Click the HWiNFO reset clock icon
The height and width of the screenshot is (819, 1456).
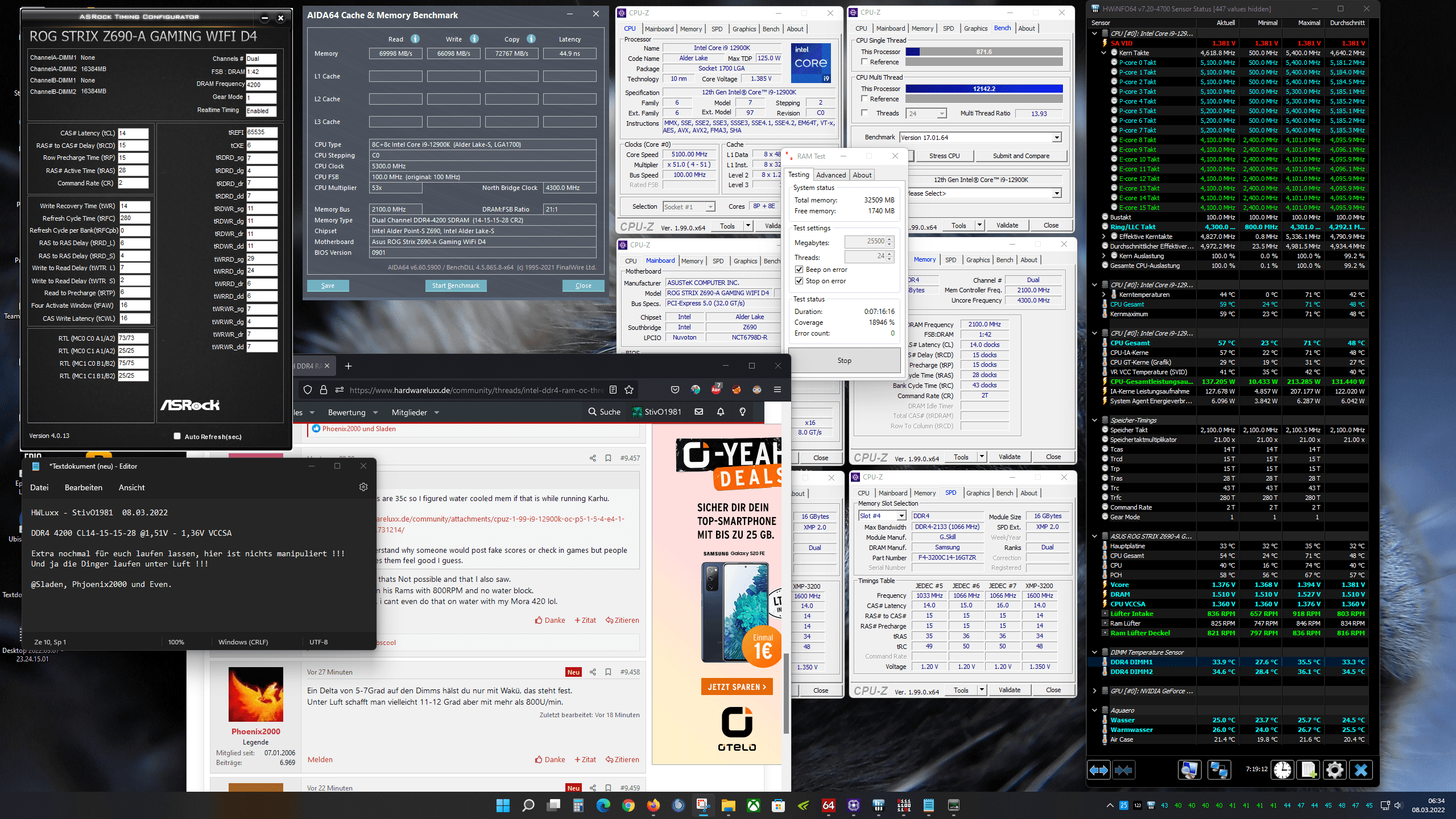1282,770
